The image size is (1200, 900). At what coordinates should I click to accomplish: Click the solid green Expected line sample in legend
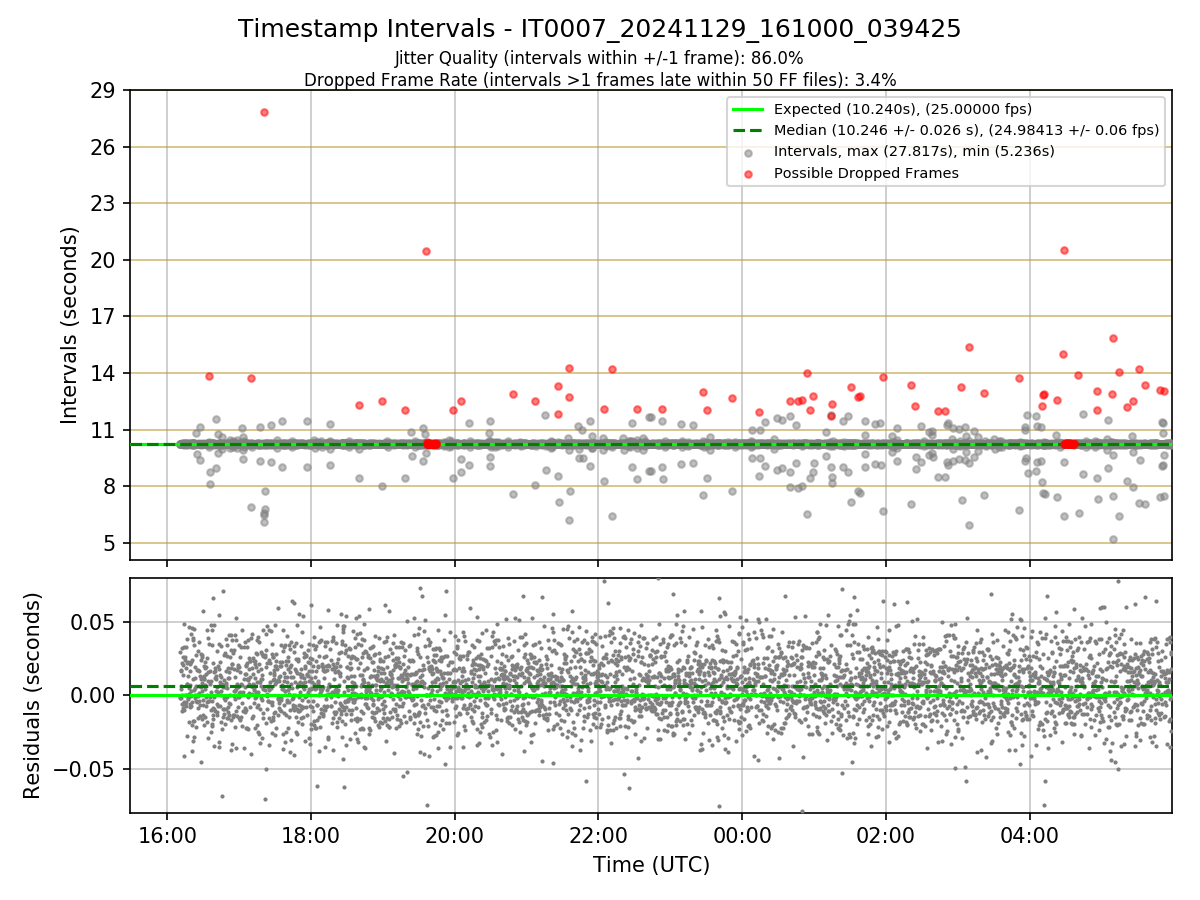tap(748, 109)
